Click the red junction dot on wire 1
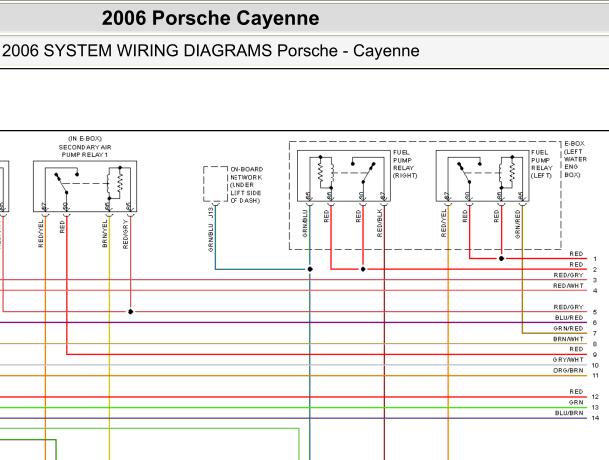 (501, 258)
